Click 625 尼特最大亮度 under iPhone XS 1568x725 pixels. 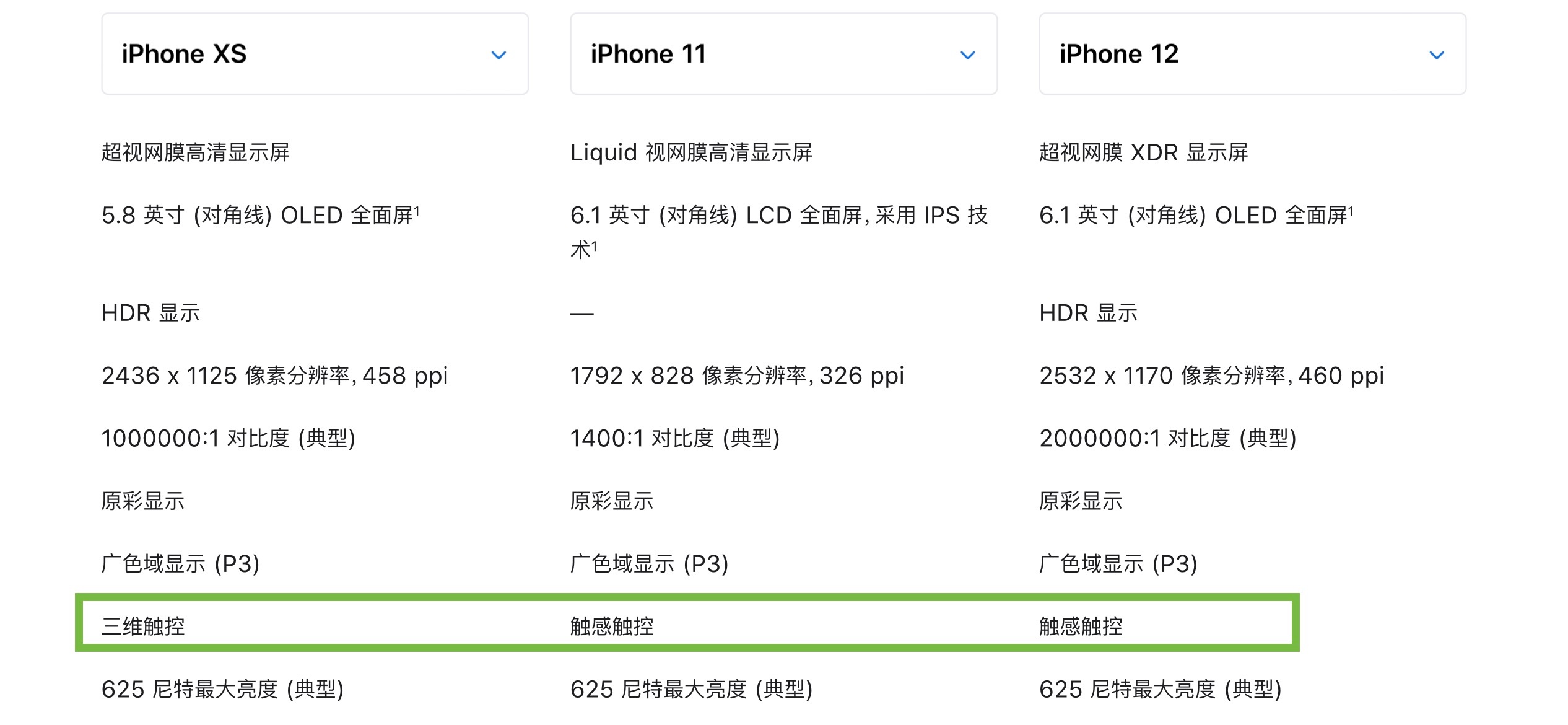[222, 689]
